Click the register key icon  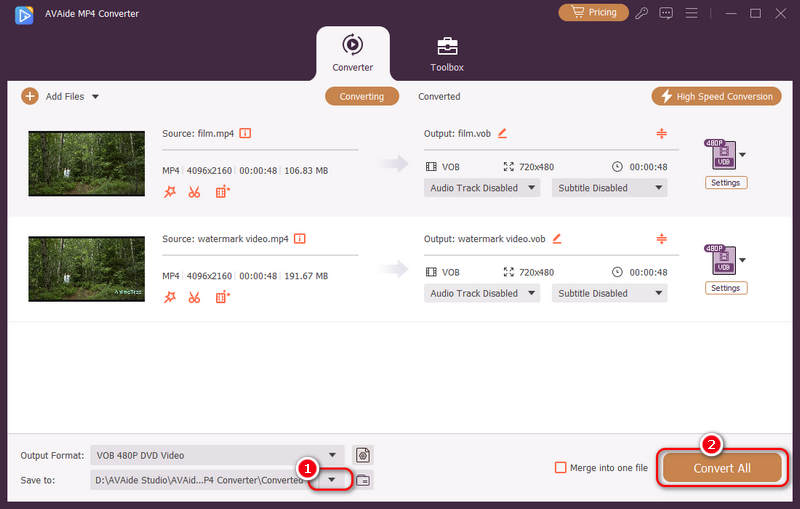coord(641,13)
